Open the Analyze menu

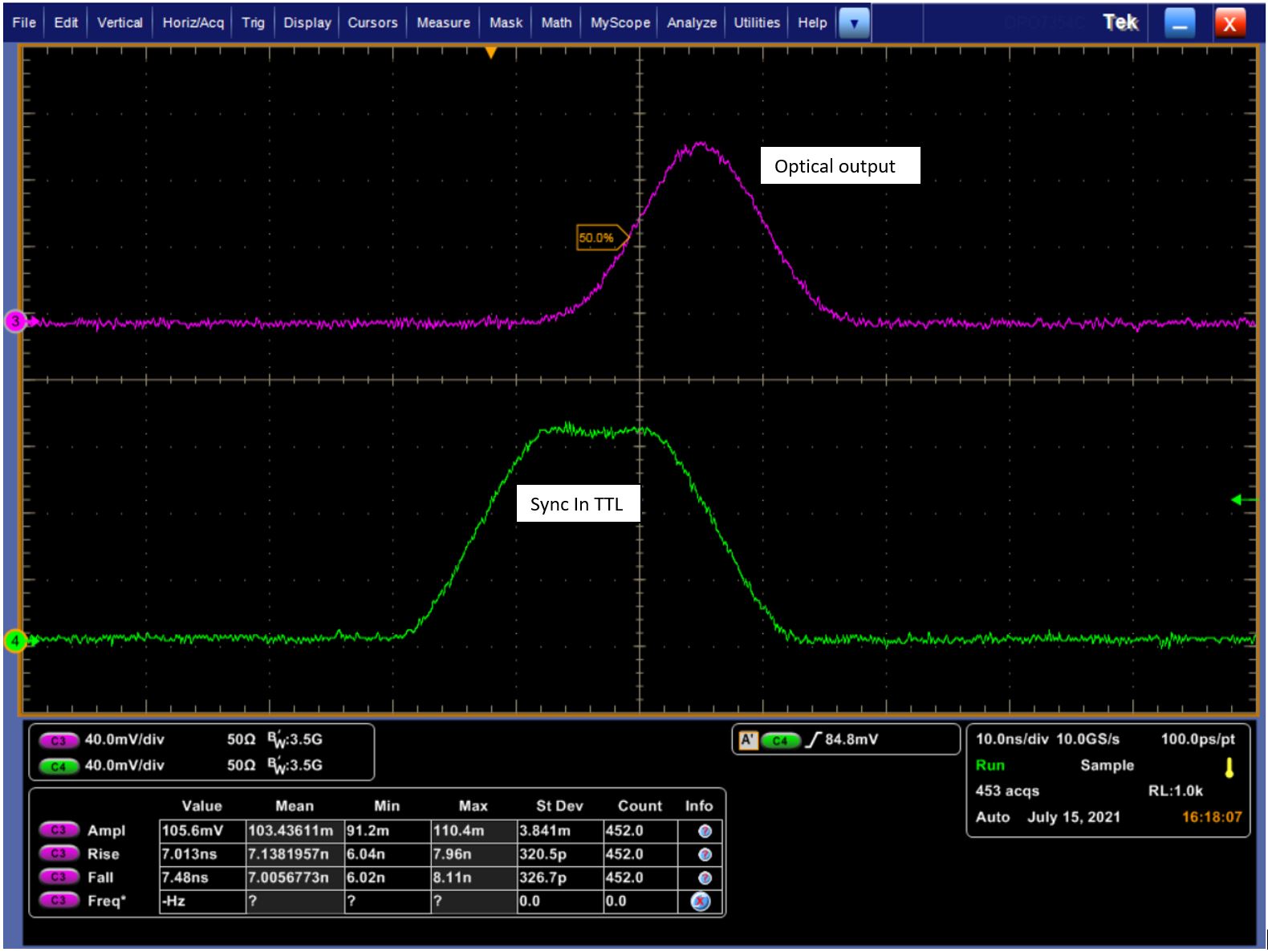[x=692, y=22]
